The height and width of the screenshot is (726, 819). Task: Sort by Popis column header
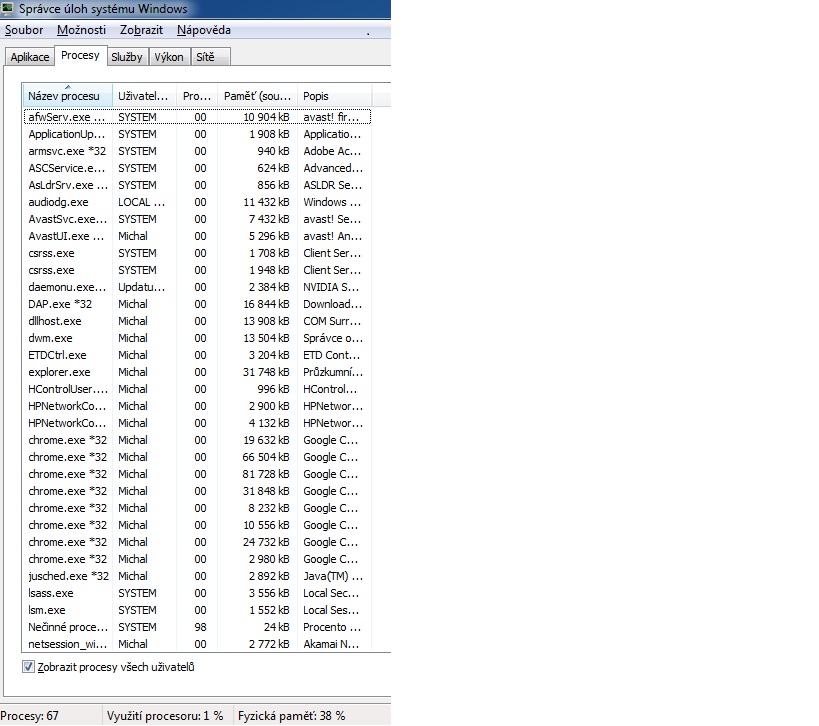click(334, 96)
